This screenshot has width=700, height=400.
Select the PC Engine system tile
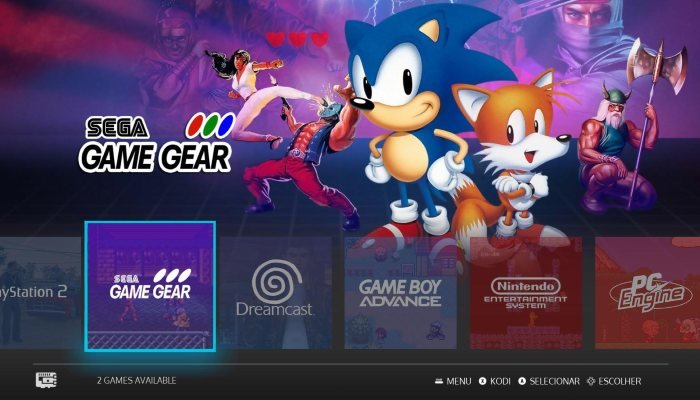point(647,293)
